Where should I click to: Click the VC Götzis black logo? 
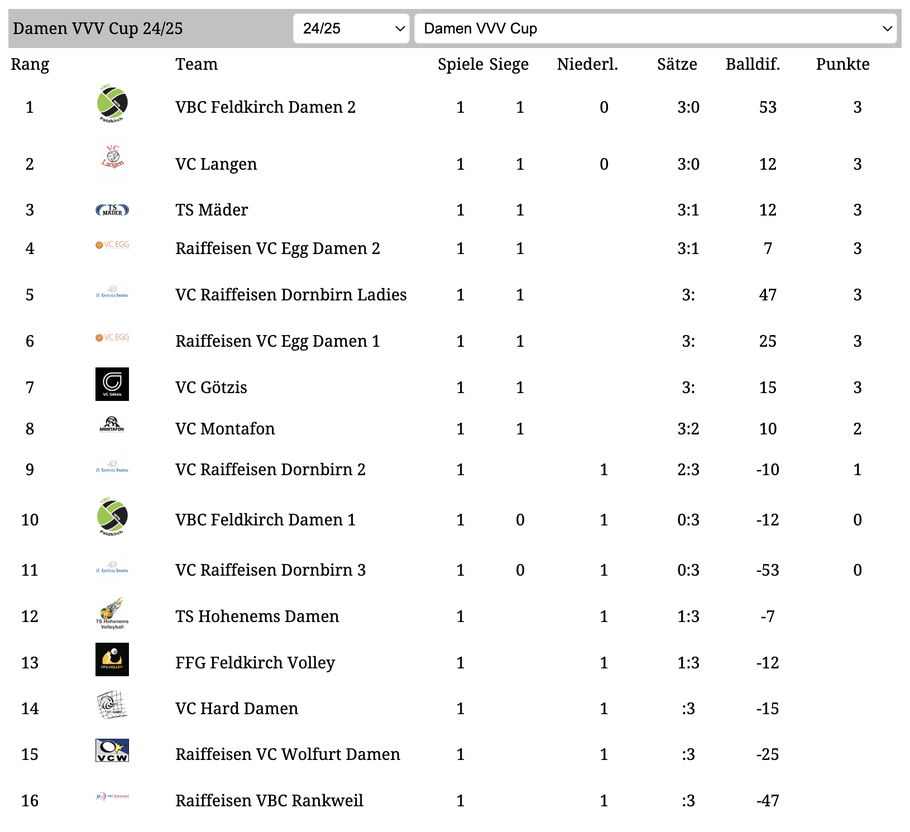click(112, 384)
